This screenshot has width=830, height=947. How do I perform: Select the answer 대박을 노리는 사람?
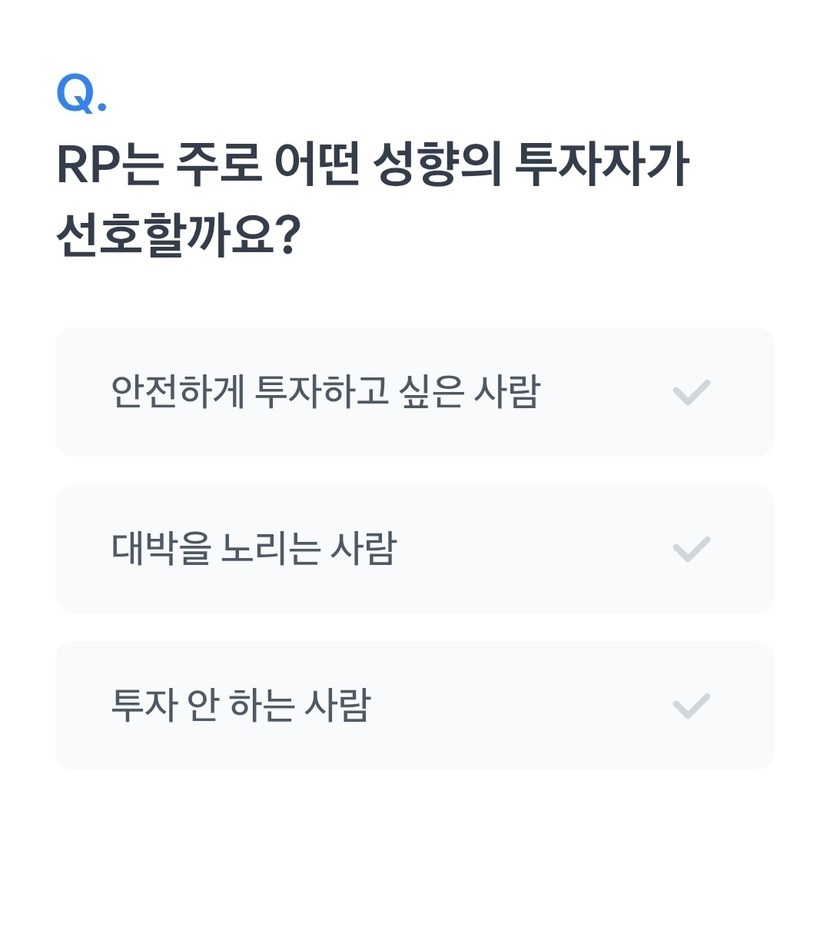254,549
